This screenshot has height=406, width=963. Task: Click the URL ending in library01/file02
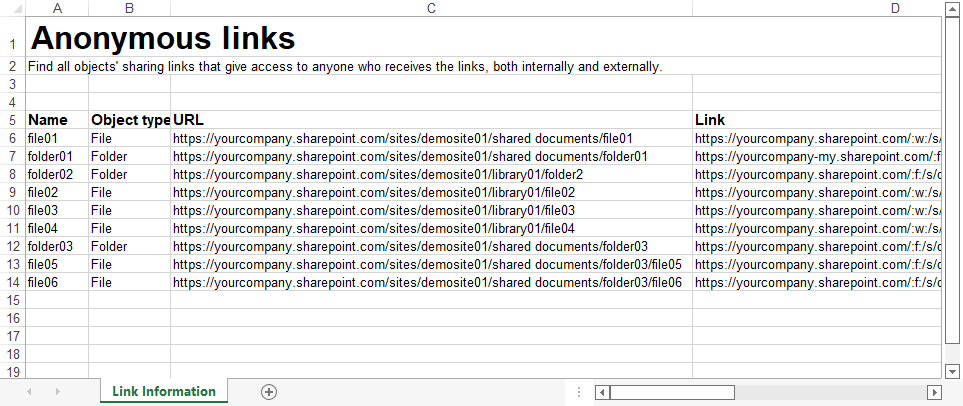click(432, 192)
